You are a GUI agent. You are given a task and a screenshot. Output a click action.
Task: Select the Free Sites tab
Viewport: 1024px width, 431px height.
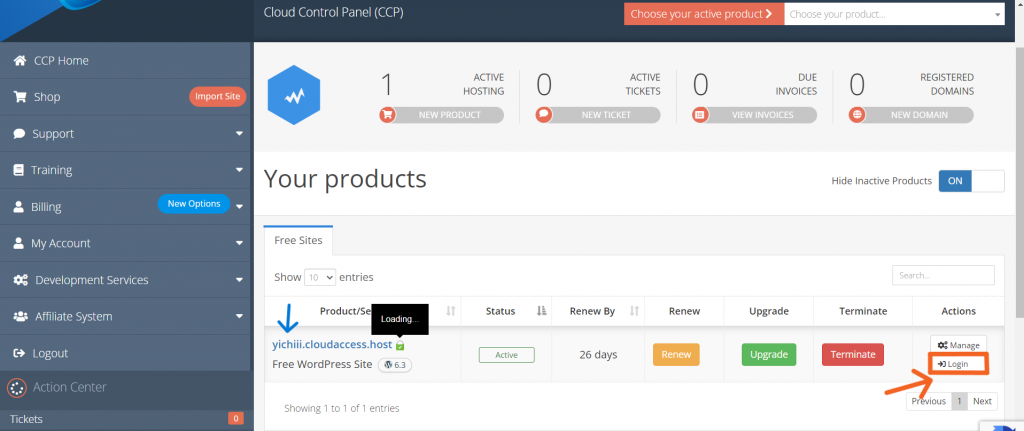click(x=298, y=240)
